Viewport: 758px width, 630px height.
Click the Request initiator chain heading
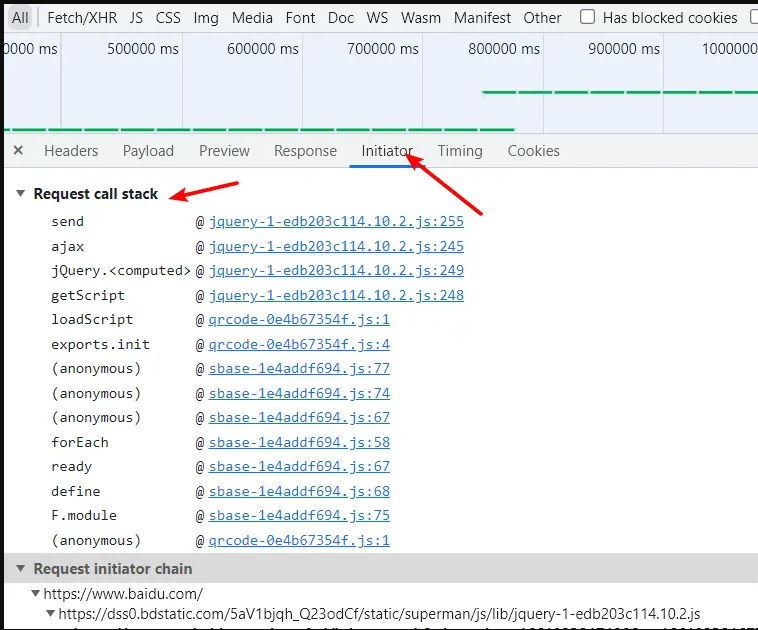113,569
